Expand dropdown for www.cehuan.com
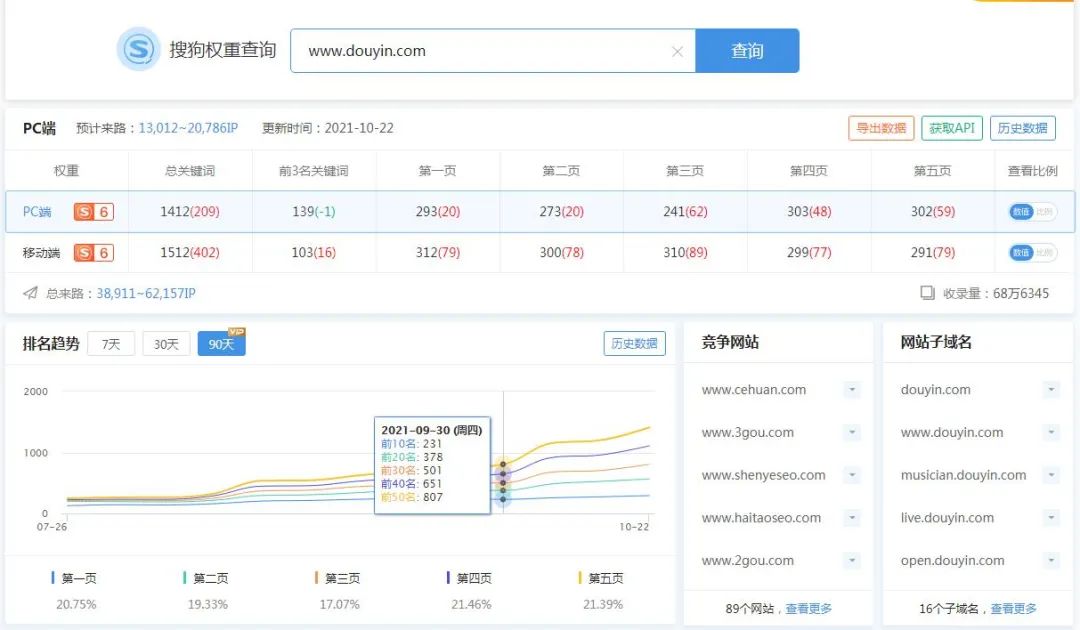Screen dimensions: 1080x630 click(x=852, y=390)
